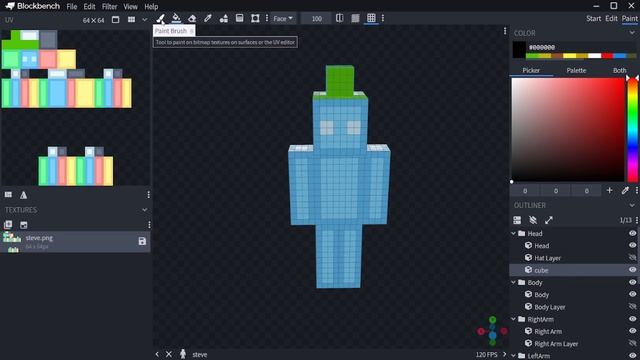Image resolution: width=640 pixels, height=360 pixels.
Task: Open the Edit menu
Action: (x=89, y=7)
